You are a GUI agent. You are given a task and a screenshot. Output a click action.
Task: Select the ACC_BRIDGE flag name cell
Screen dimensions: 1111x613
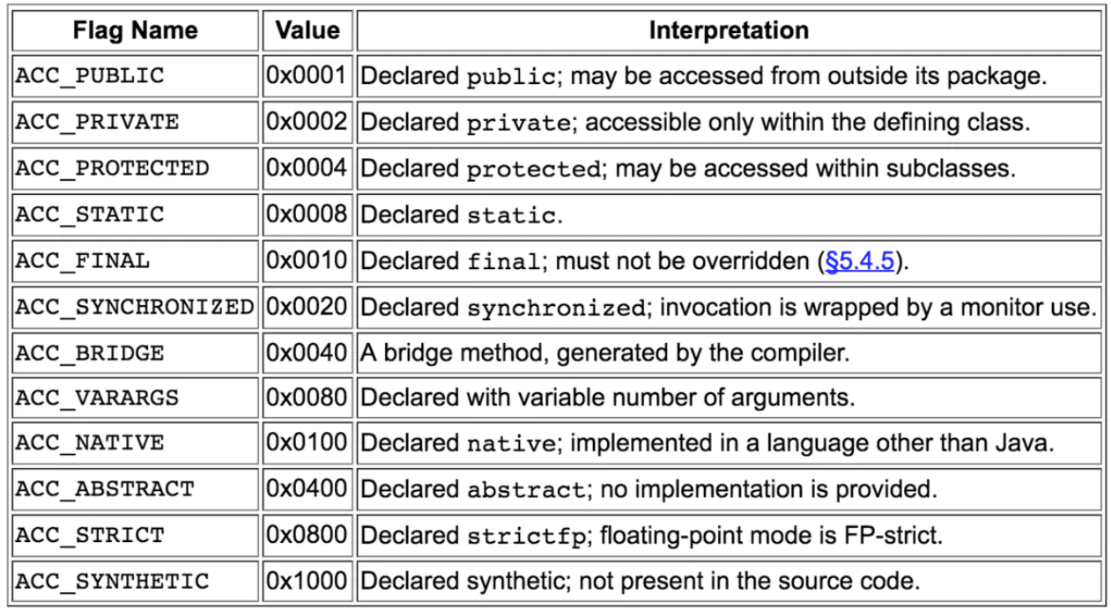[x=90, y=354]
